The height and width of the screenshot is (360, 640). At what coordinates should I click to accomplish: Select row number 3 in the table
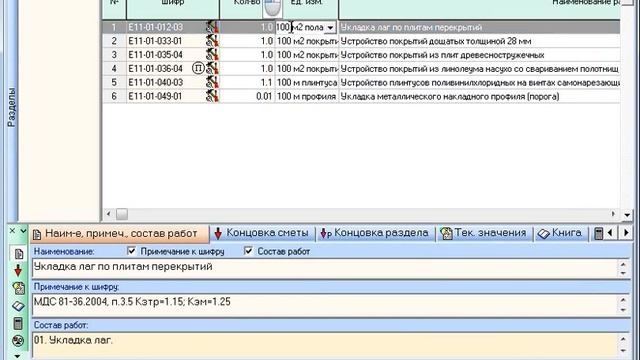114,55
